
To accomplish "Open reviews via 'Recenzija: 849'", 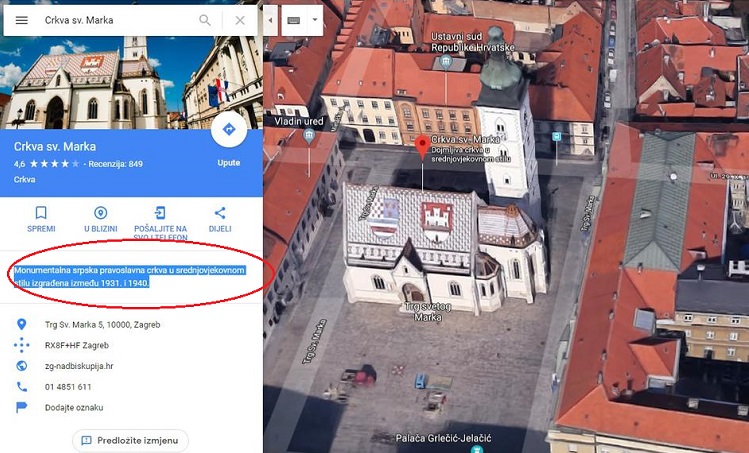I will [x=116, y=164].
